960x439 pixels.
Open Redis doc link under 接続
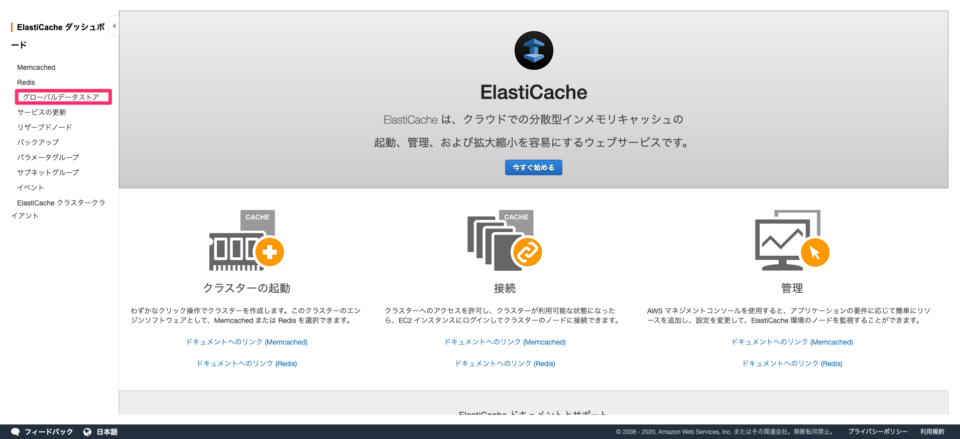(505, 363)
